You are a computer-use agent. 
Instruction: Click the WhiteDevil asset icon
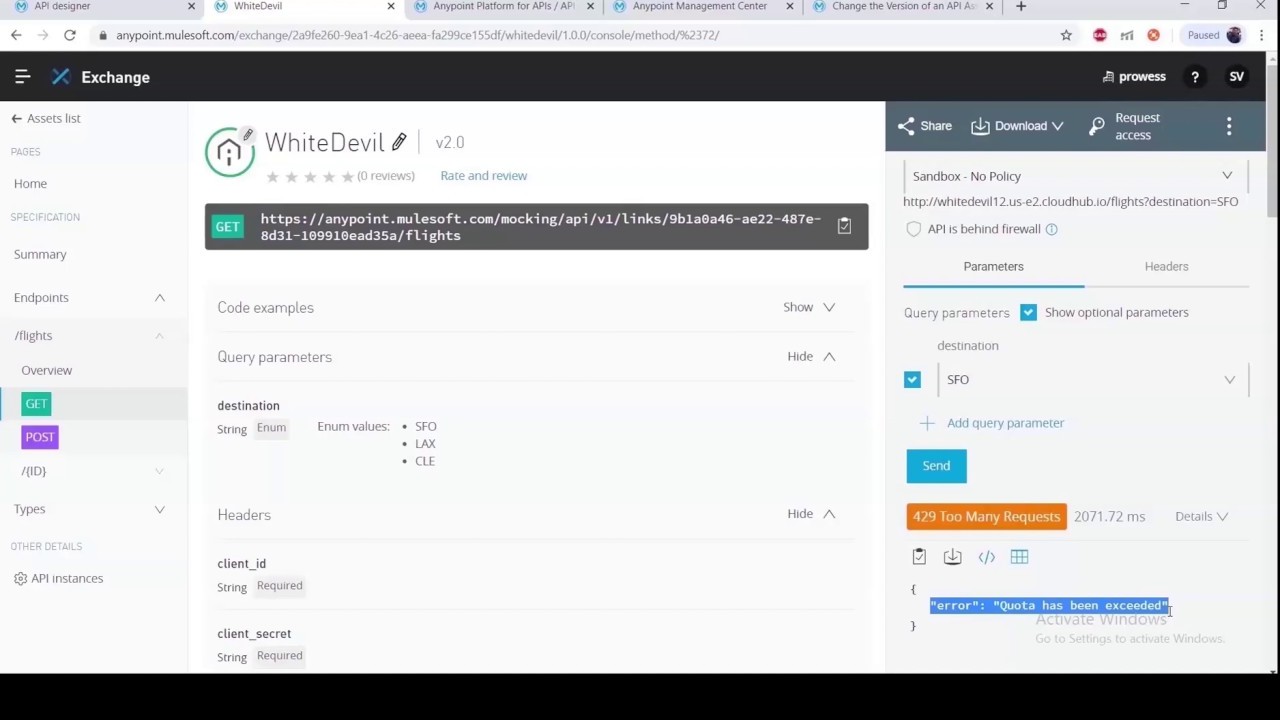230,152
